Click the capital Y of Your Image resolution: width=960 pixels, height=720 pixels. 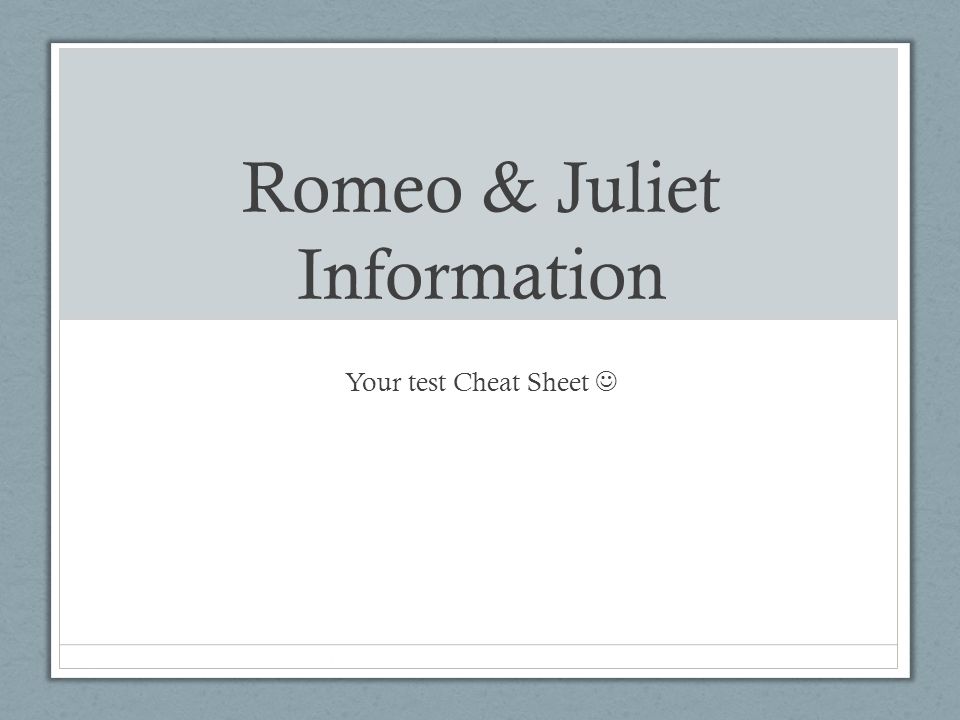(x=355, y=381)
